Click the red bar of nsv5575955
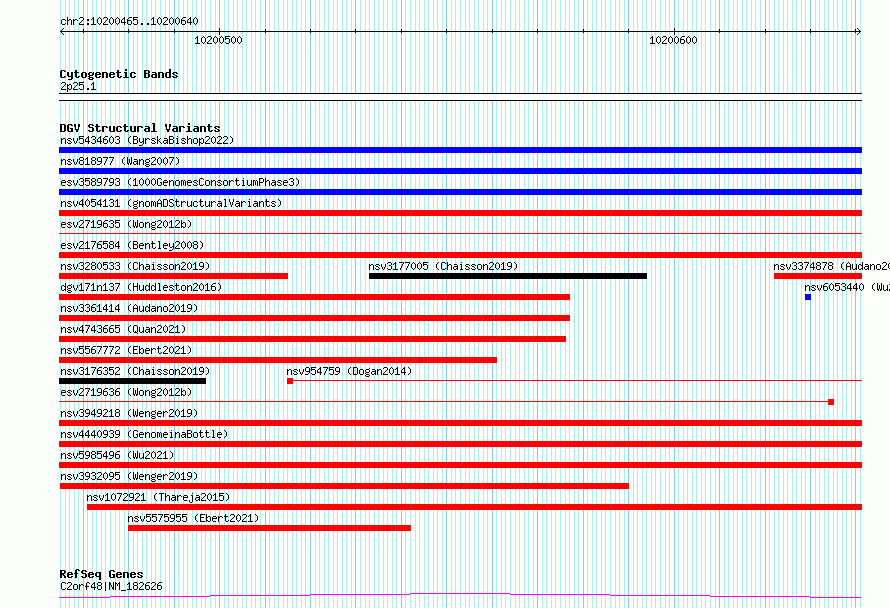The width and height of the screenshot is (890, 608). click(270, 528)
